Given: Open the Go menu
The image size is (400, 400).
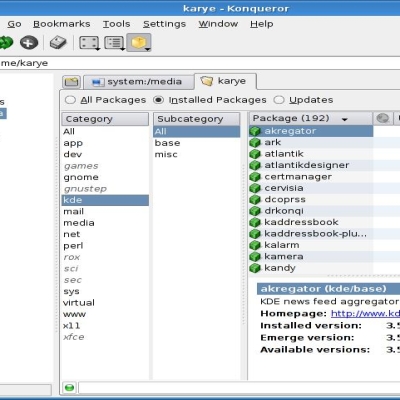Looking at the screenshot, I should pos(14,24).
